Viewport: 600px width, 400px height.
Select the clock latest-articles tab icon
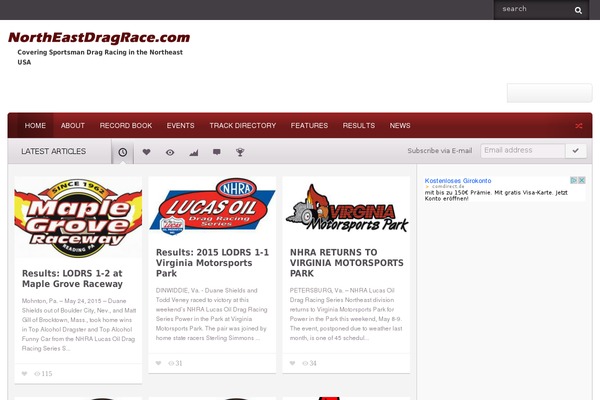(x=122, y=152)
